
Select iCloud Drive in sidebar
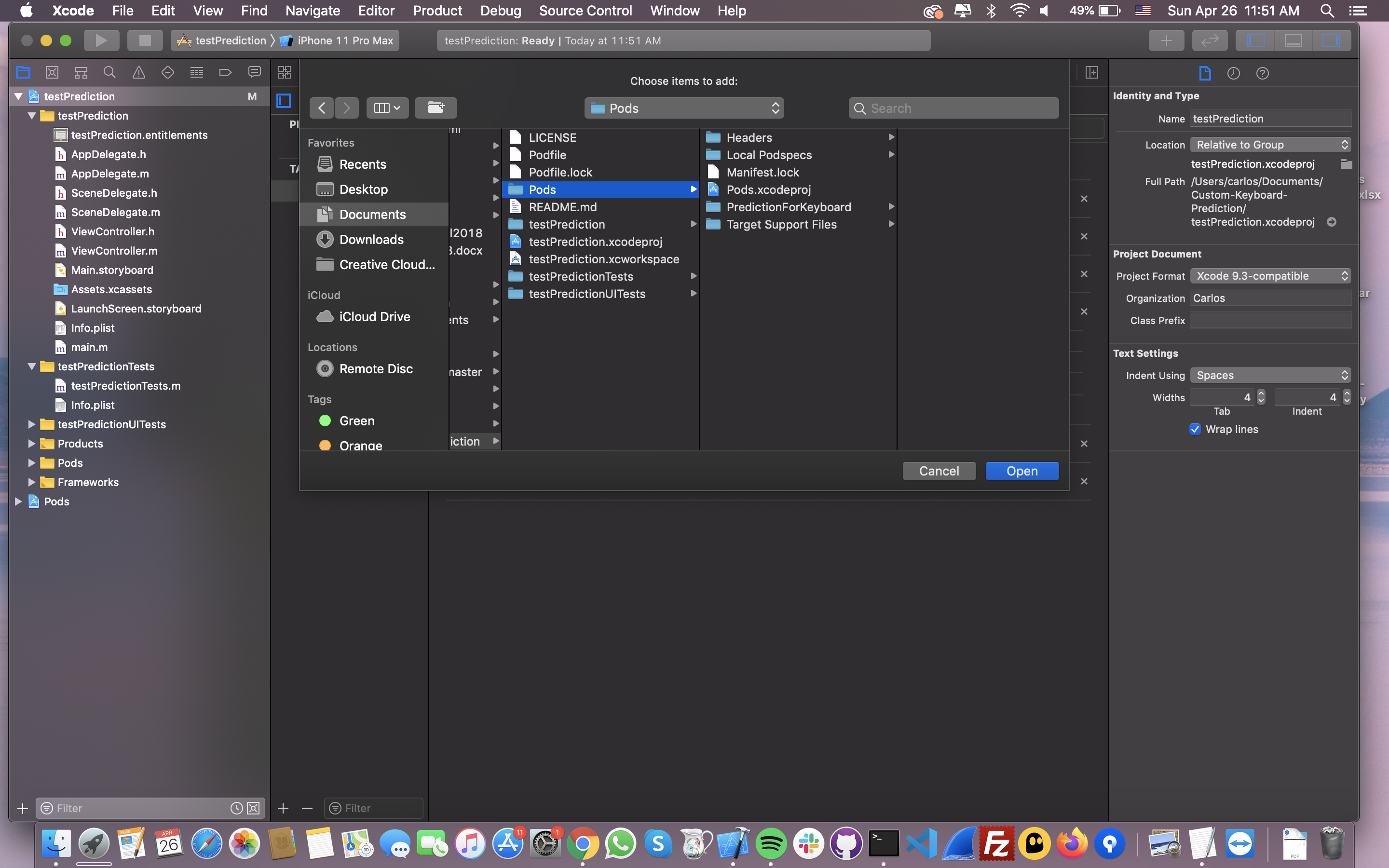tap(374, 317)
